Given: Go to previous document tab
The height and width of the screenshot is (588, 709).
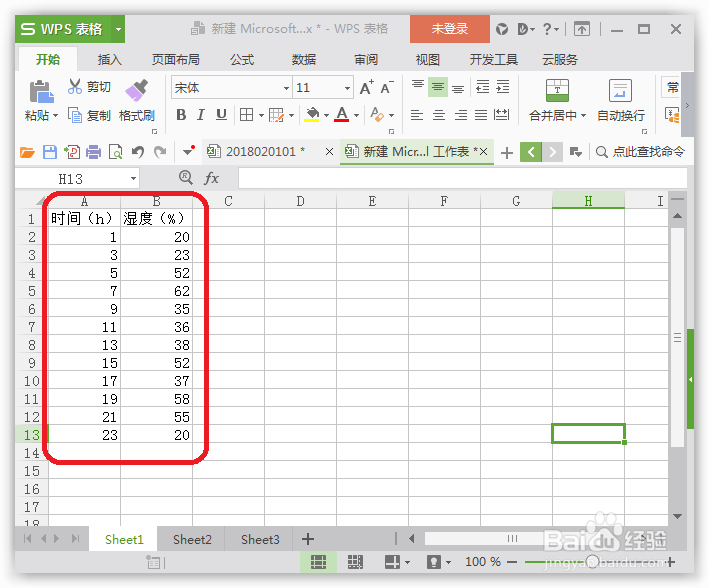Looking at the screenshot, I should [x=531, y=152].
